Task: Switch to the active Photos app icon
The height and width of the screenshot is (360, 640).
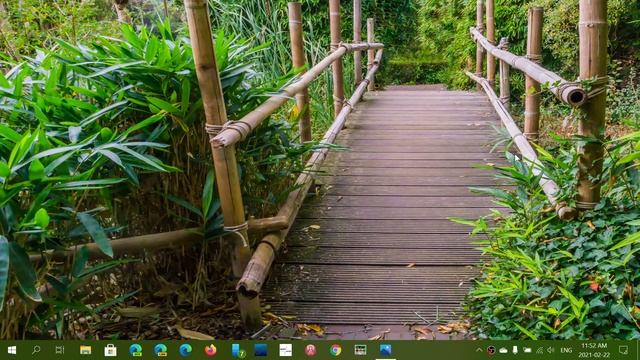Action: pos(385,350)
